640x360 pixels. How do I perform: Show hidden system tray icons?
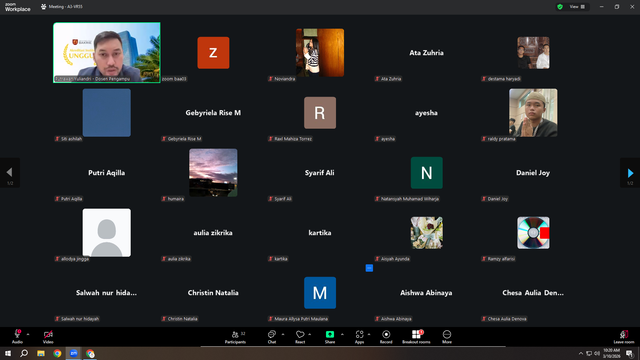[x=581, y=353]
